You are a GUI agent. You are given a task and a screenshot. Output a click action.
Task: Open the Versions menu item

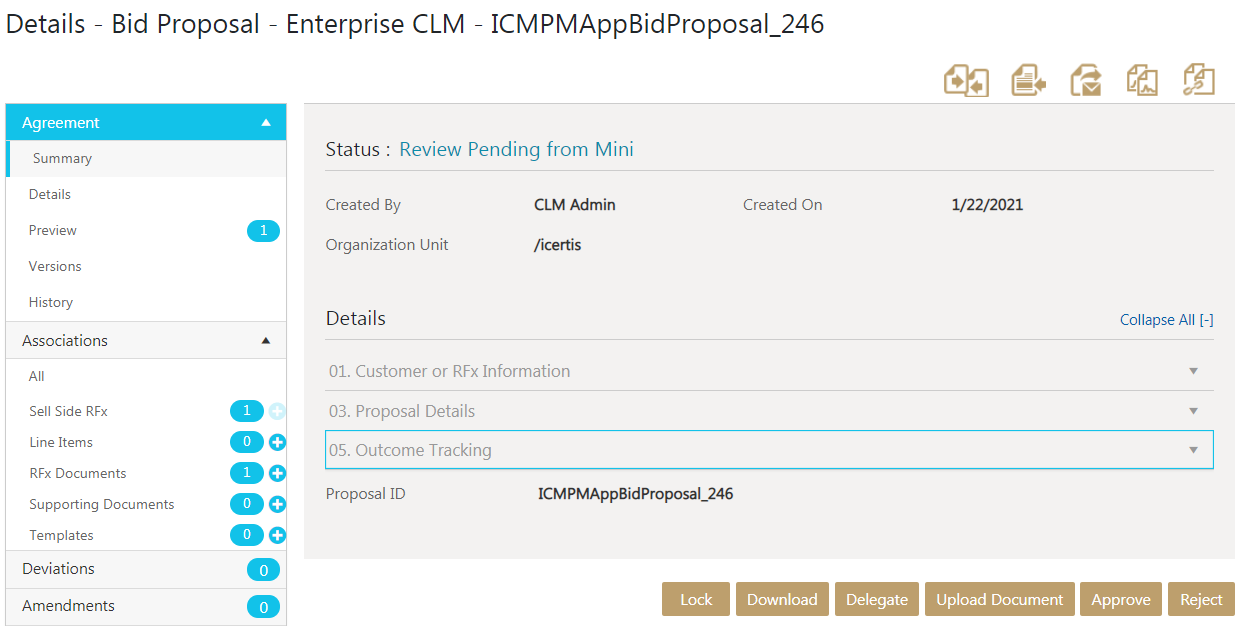tap(55, 266)
